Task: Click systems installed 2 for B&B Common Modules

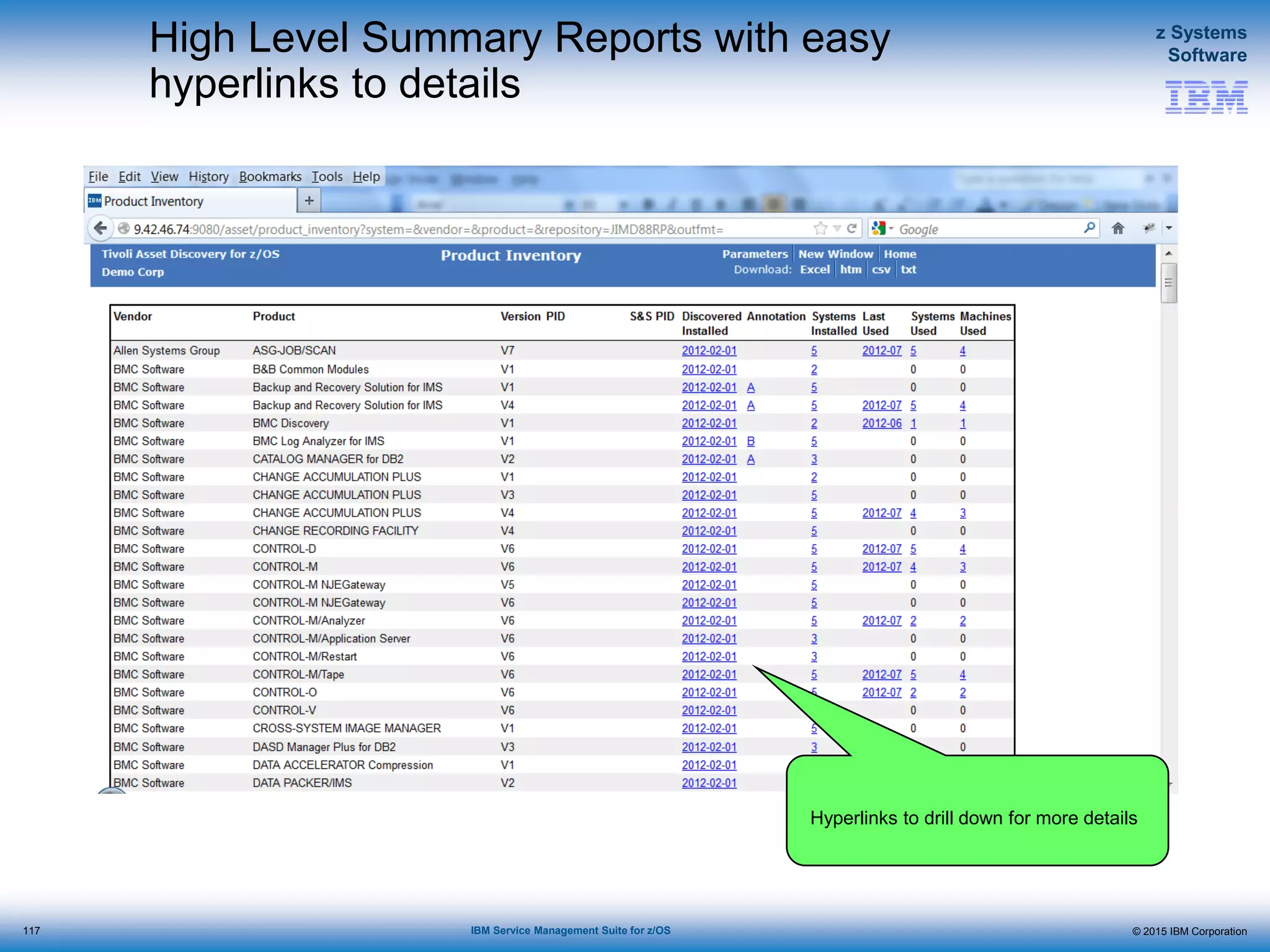Action: click(814, 369)
